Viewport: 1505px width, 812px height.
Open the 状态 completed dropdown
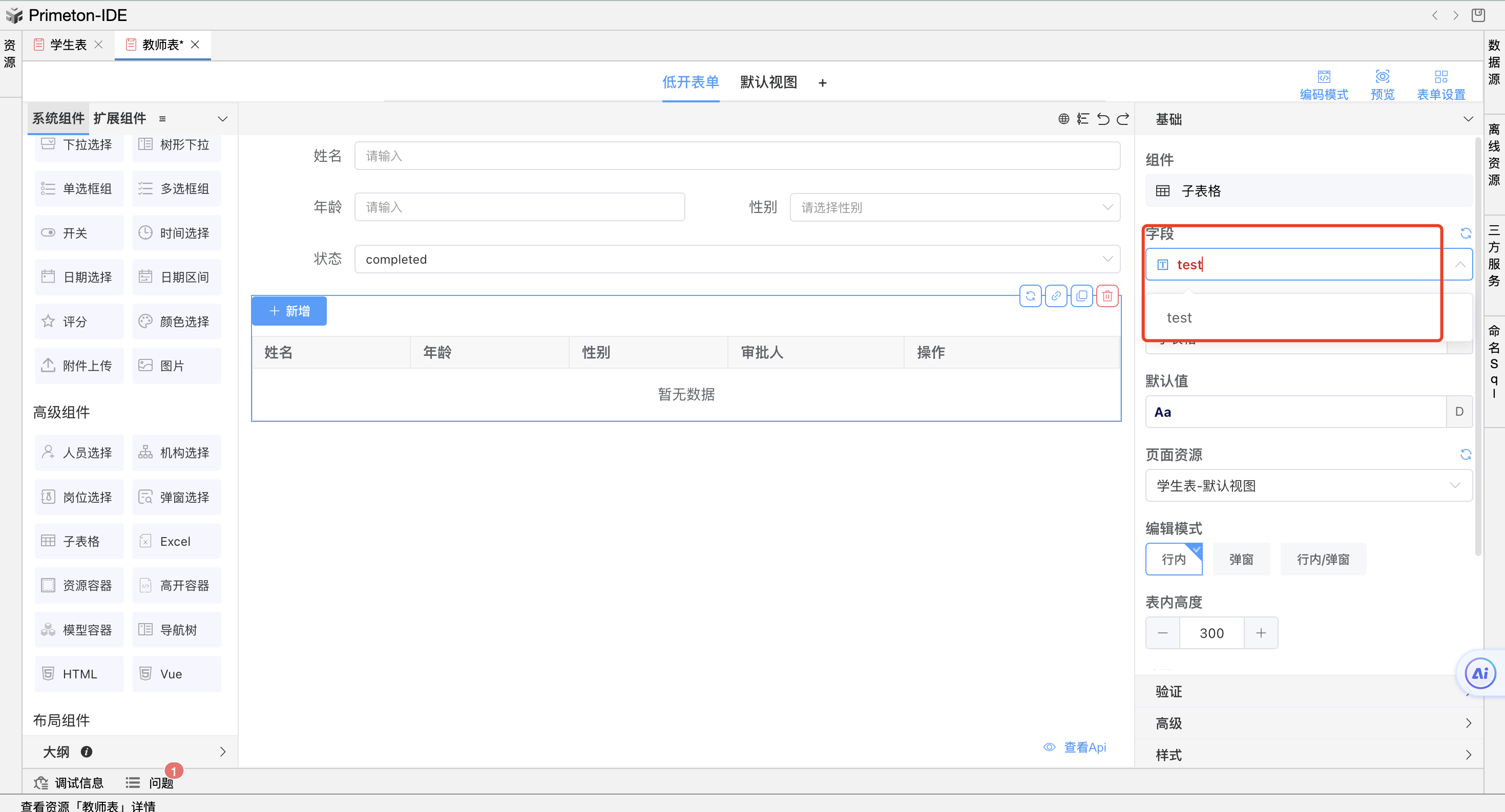tap(737, 259)
